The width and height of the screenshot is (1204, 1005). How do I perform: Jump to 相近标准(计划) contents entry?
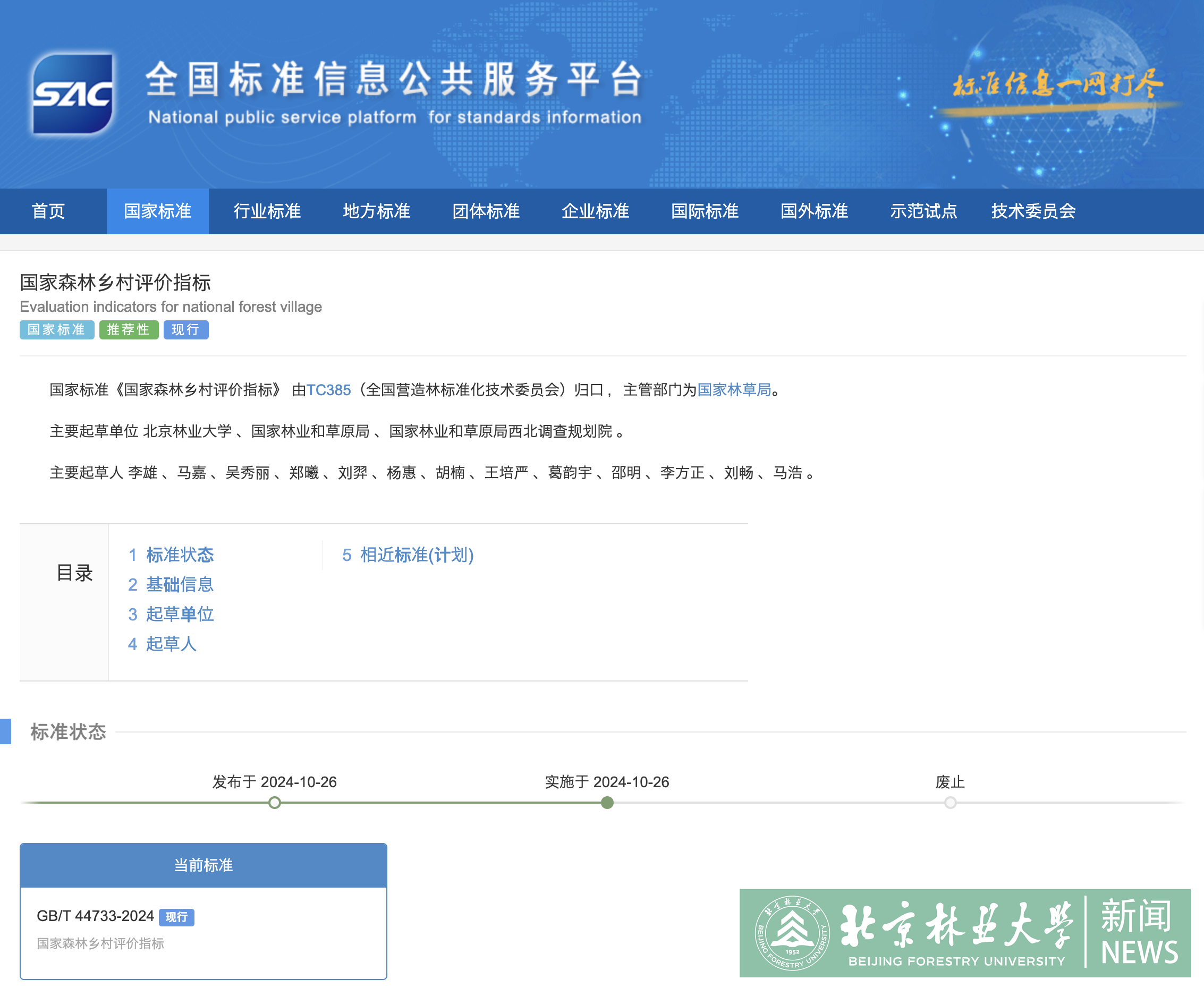pos(416,555)
